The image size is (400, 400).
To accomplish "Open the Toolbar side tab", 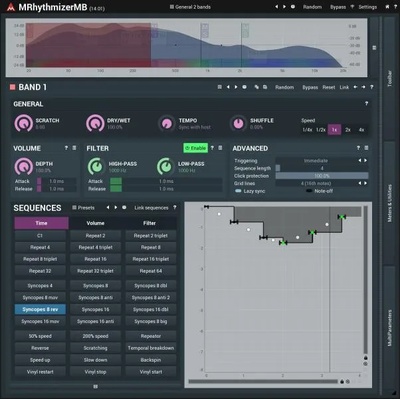I will tap(390, 79).
